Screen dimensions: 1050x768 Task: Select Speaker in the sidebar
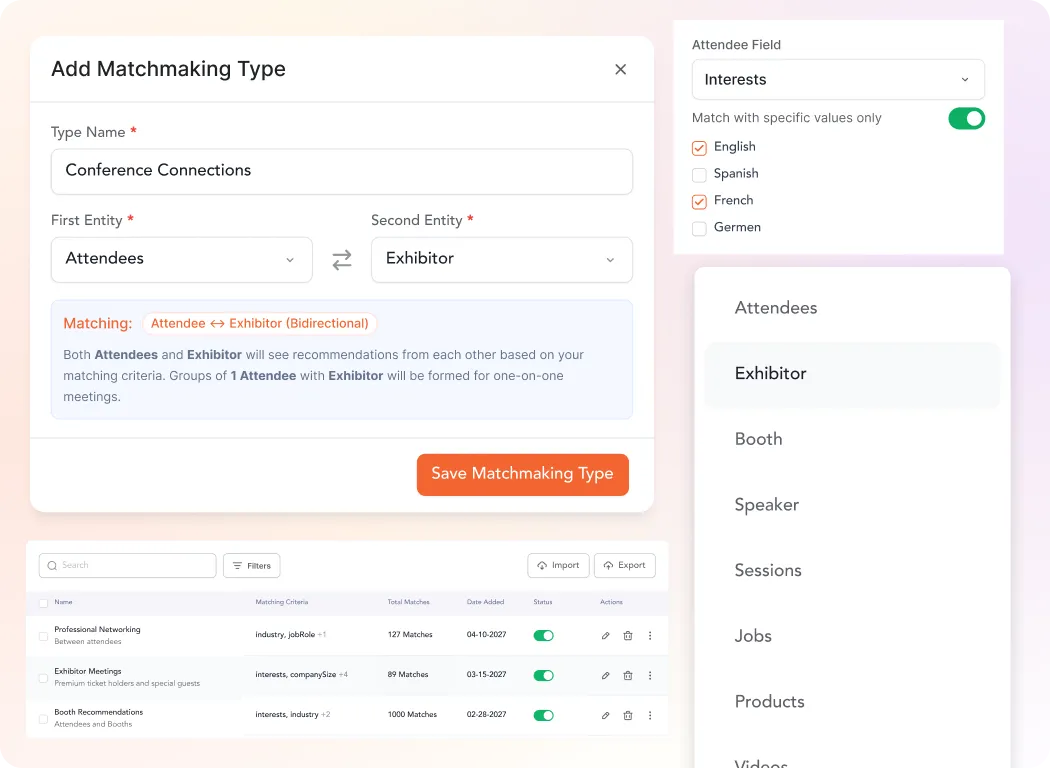tap(767, 505)
